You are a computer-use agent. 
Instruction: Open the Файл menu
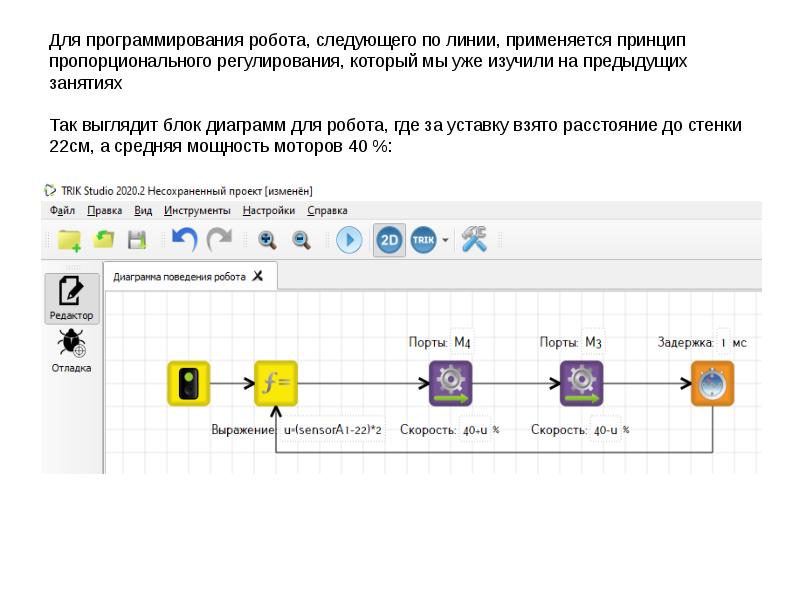[x=62, y=211]
